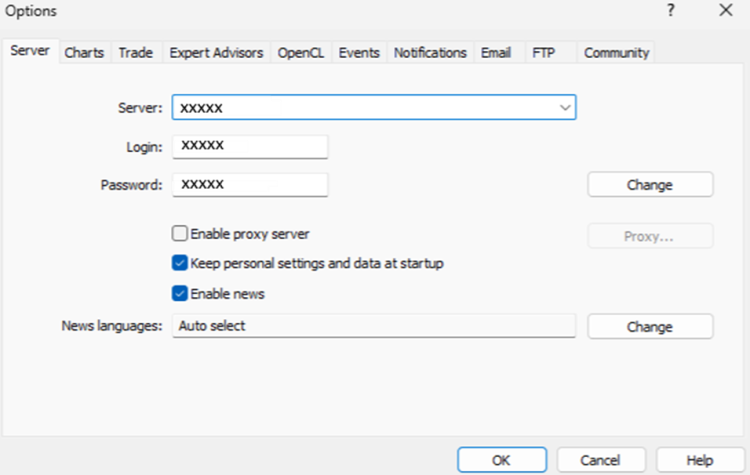Switch to the Notifications tab
The width and height of the screenshot is (750, 475).
(x=430, y=52)
